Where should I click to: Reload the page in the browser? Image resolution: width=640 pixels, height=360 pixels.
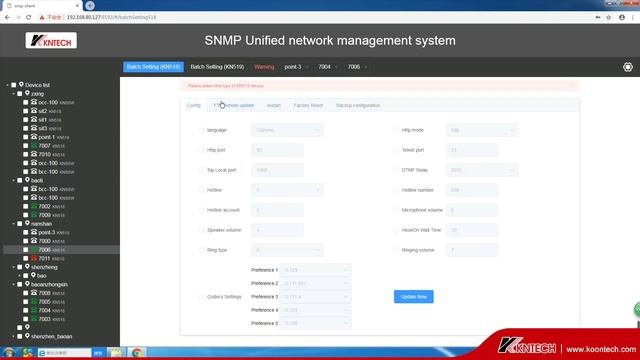pyautogui.click(x=29, y=17)
